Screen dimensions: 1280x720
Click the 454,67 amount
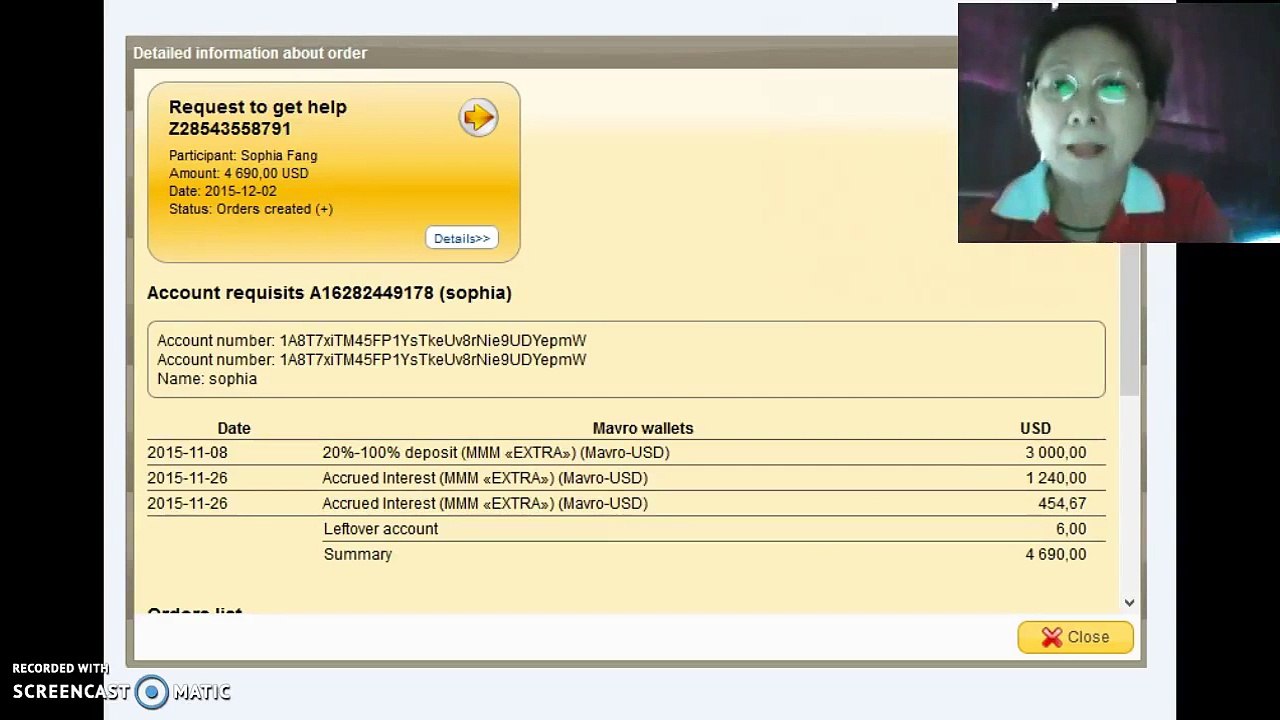coord(1062,504)
